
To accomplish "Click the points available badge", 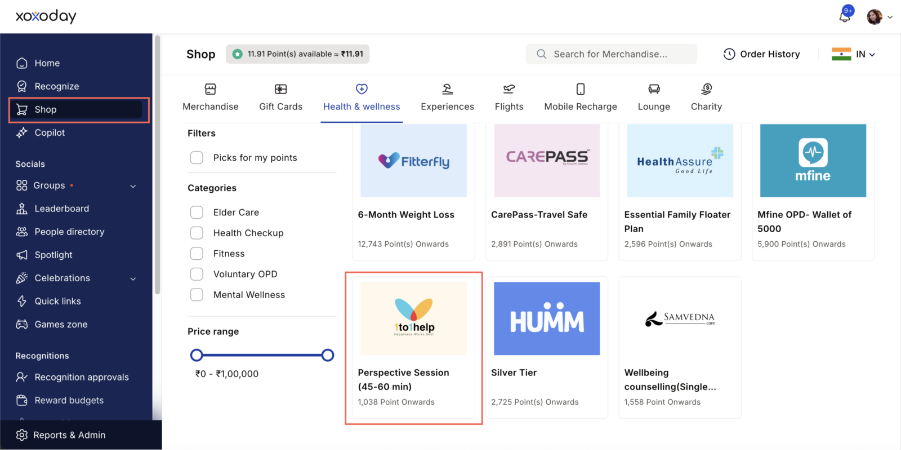I will coord(298,54).
